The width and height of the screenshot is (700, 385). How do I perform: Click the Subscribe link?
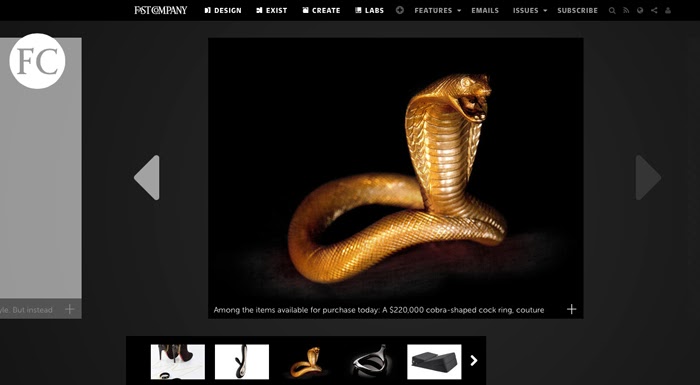tap(577, 11)
